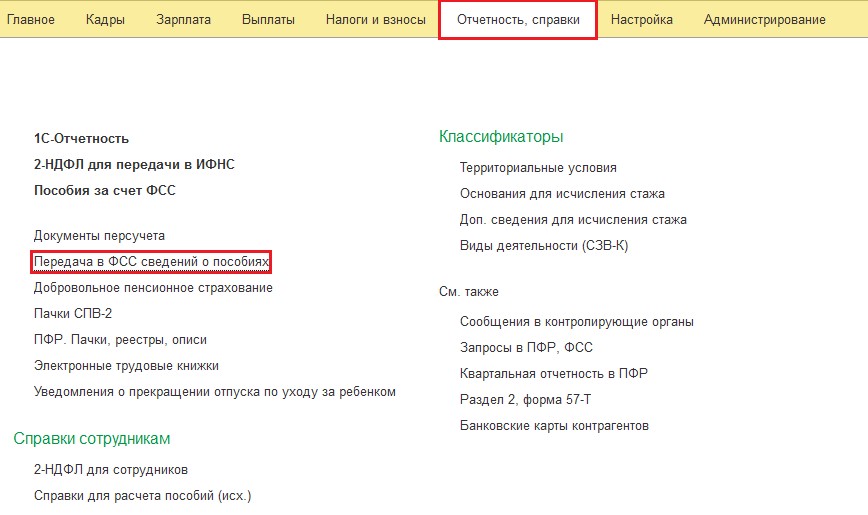Viewport: 868px width, 515px height.
Task: Open Квартальная отчетность в ПФР
Action: (553, 374)
